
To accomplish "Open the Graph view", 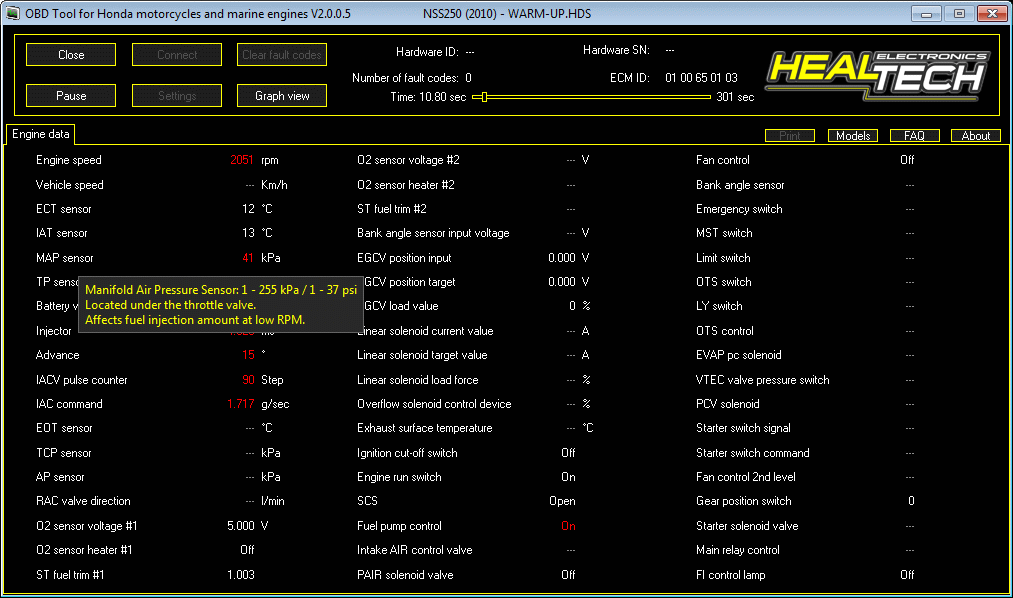I will [282, 96].
